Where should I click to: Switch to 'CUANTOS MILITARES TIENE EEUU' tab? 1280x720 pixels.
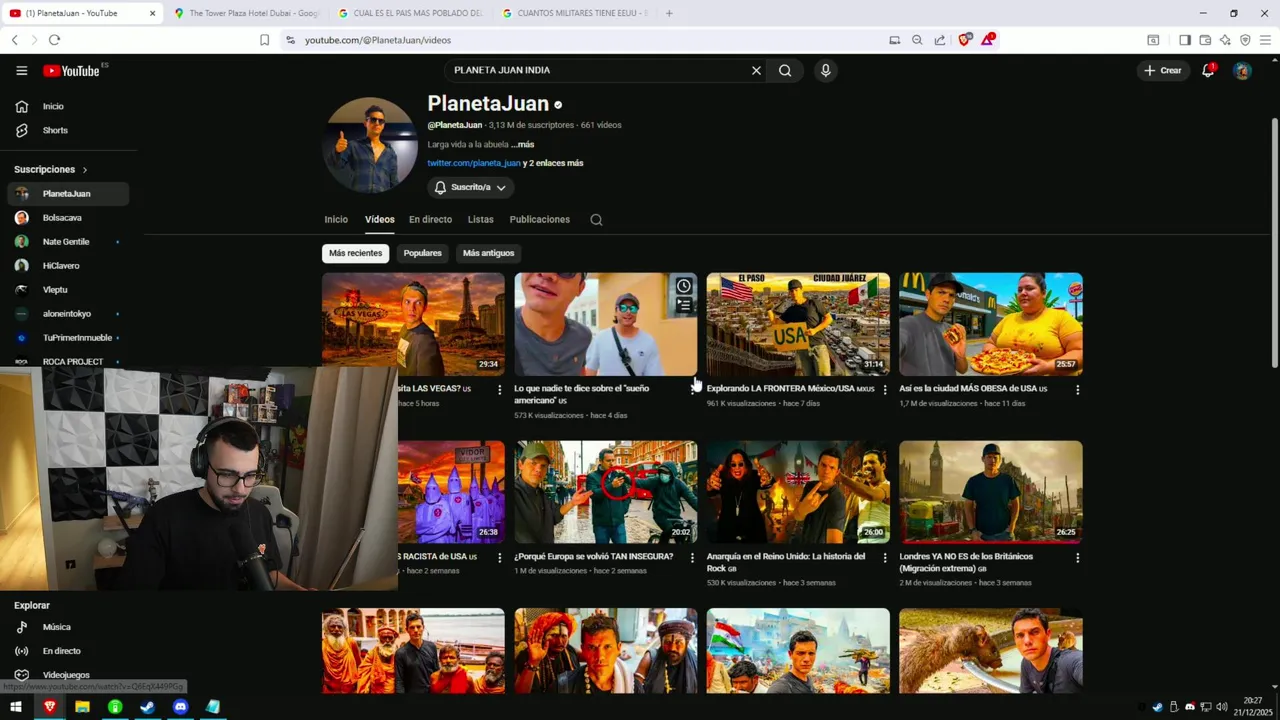(x=574, y=13)
